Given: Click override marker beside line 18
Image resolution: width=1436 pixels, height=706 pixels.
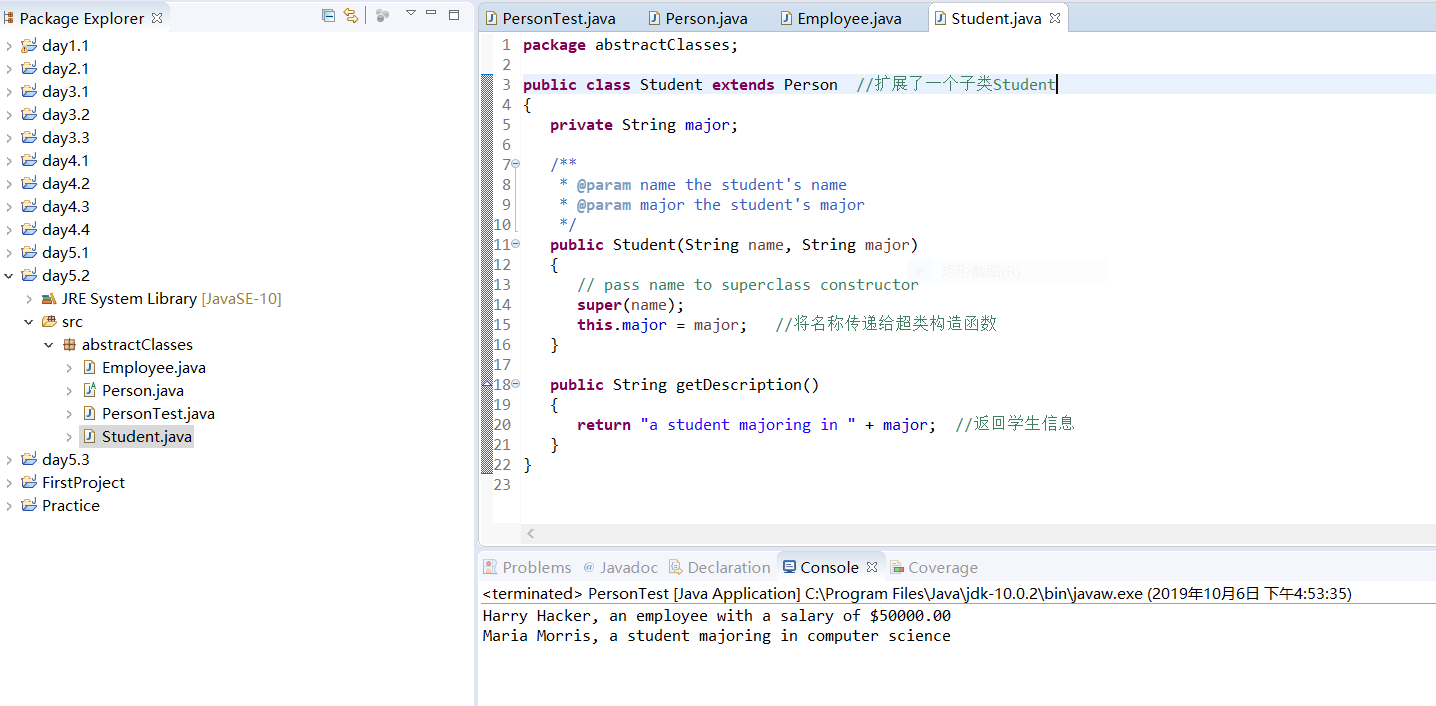Looking at the screenshot, I should [x=487, y=384].
